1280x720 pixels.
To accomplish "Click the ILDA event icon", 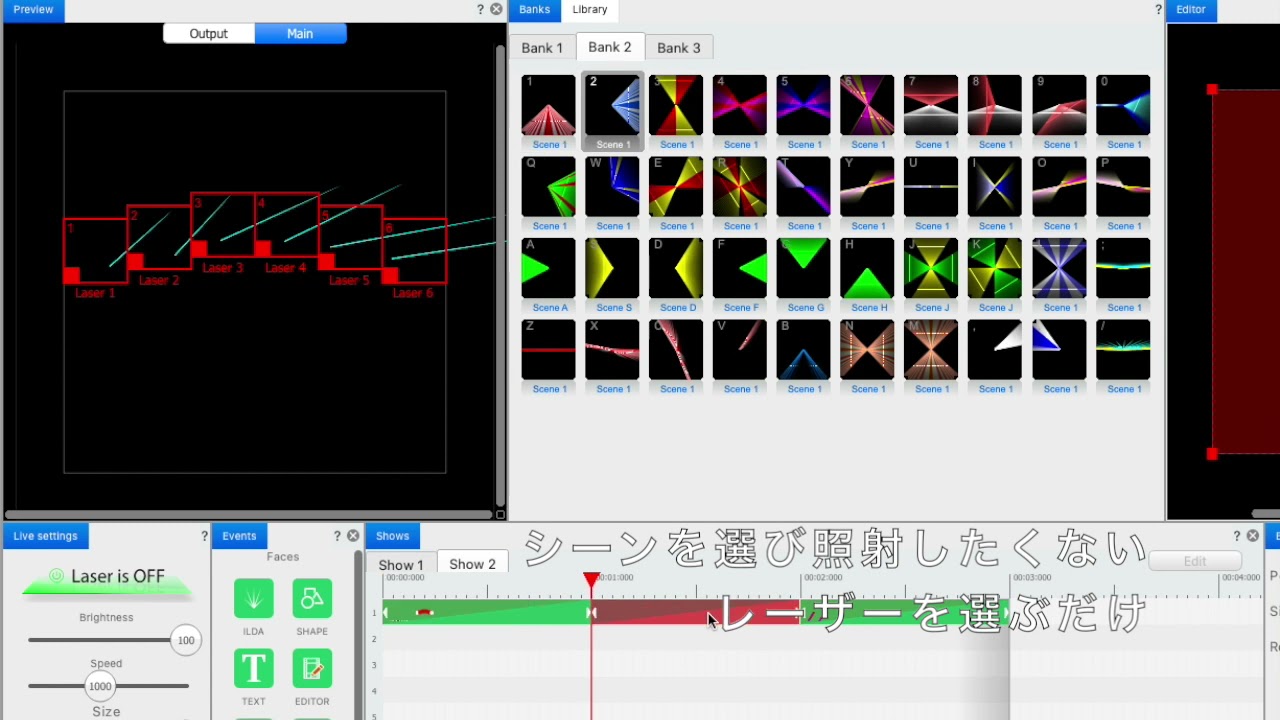I will click(253, 599).
